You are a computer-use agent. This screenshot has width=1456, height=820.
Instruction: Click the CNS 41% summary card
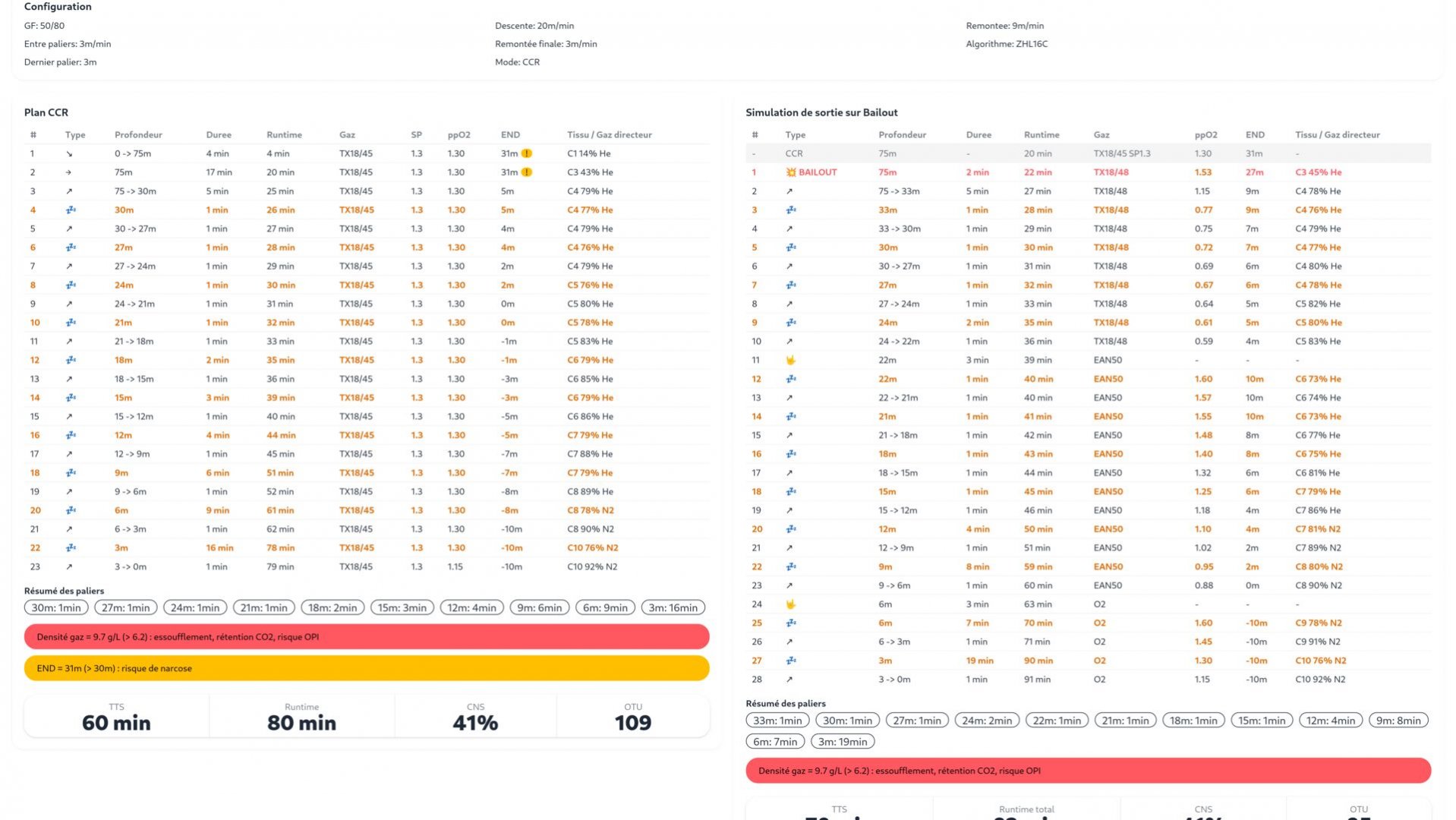[x=475, y=717]
